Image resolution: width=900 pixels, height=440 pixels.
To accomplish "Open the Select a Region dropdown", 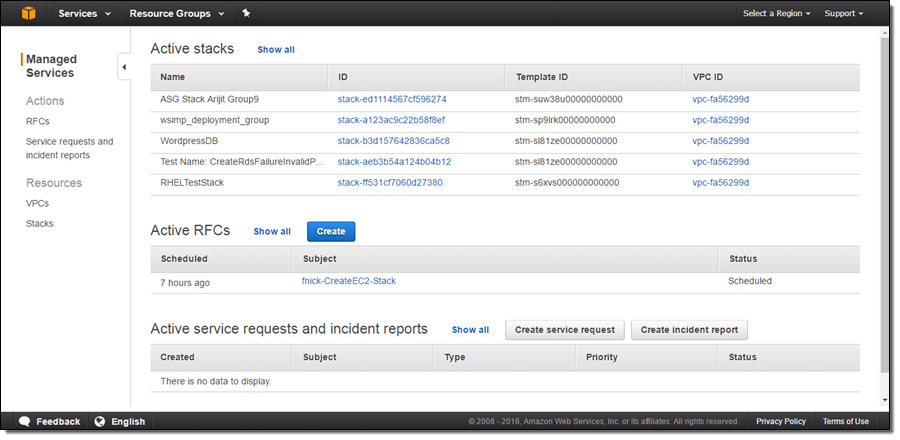I will click(776, 14).
